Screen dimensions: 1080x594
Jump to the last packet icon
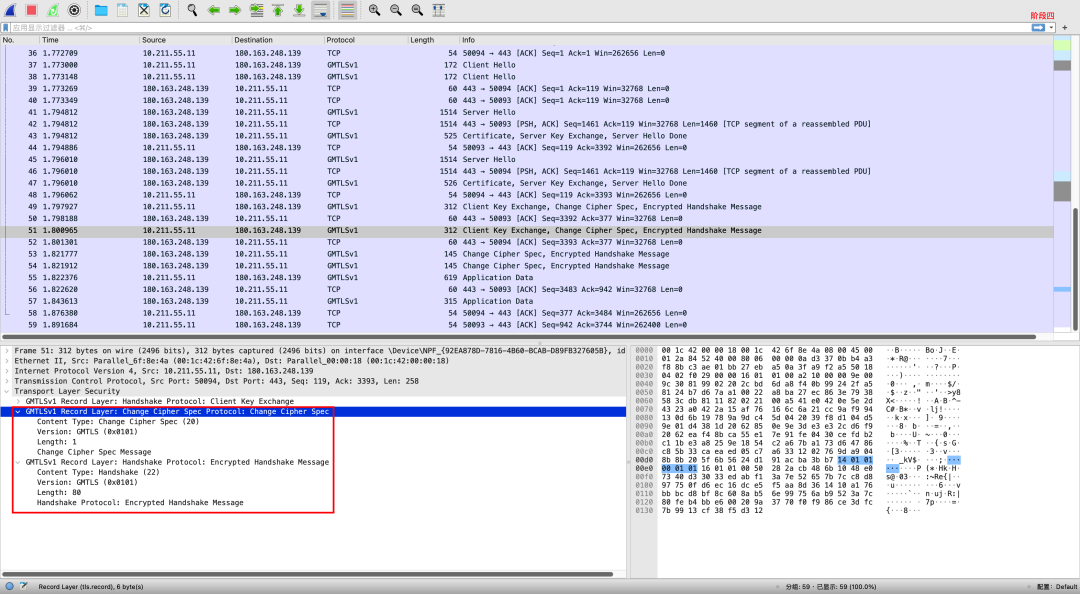coord(299,10)
